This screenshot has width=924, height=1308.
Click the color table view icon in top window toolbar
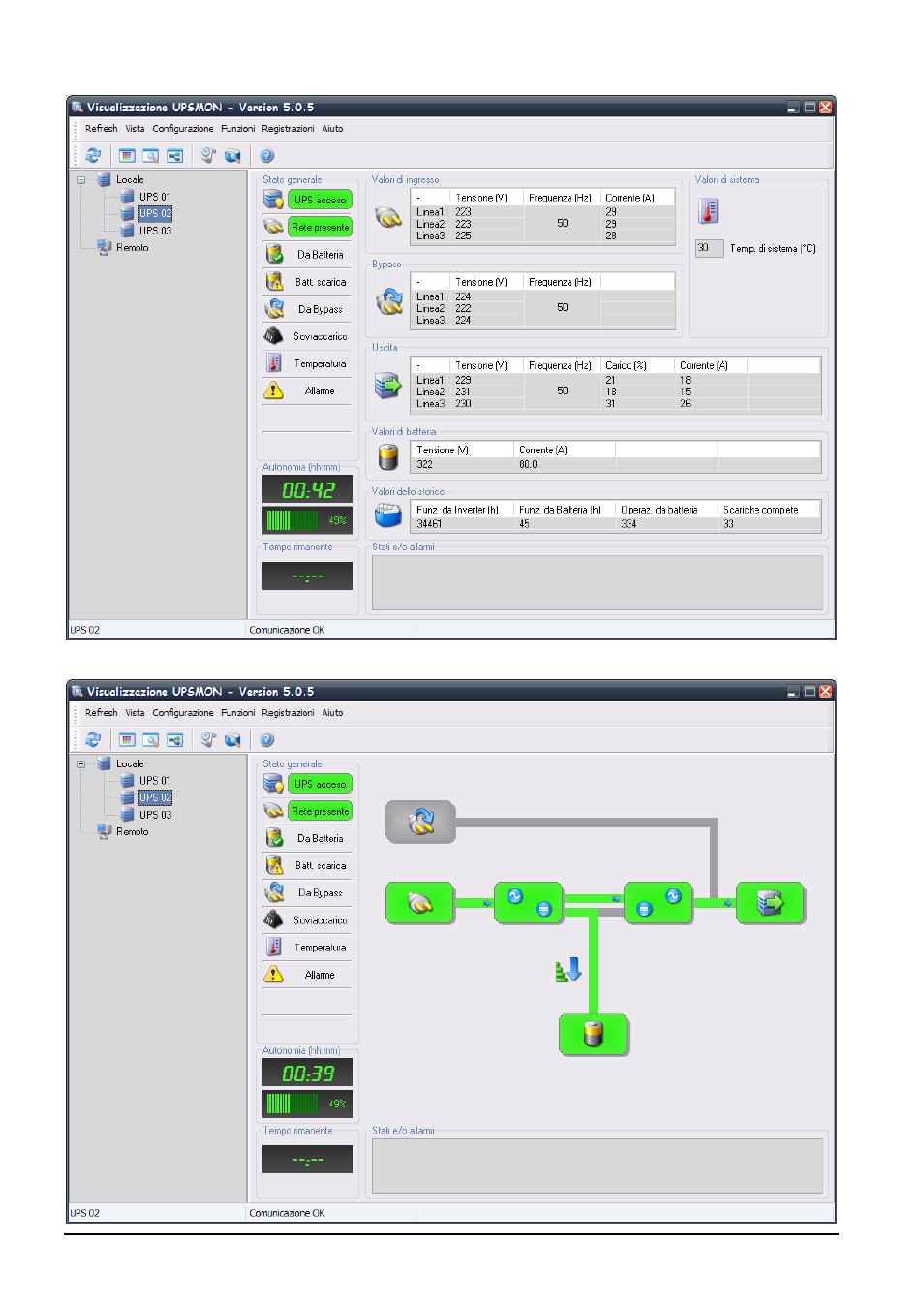[127, 155]
